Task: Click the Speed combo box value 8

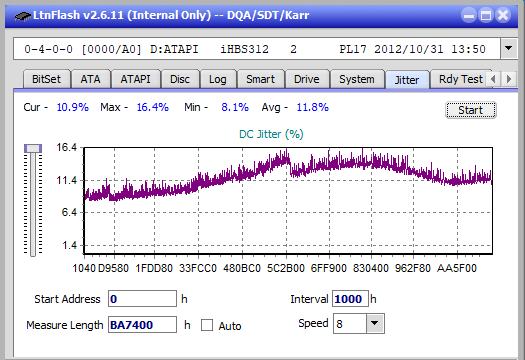Action: coord(350,324)
